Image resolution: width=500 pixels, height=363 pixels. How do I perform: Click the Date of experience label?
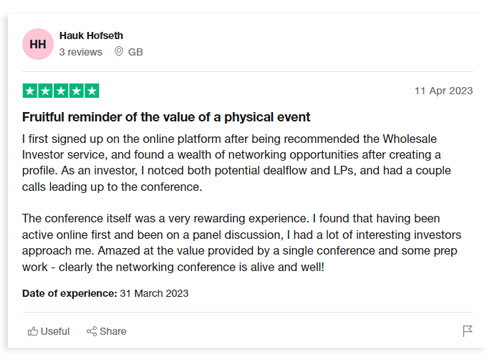(70, 293)
